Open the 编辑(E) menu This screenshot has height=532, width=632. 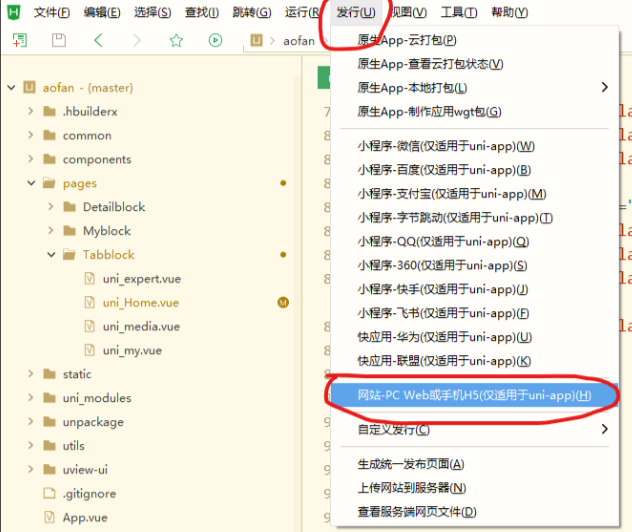[x=102, y=12]
